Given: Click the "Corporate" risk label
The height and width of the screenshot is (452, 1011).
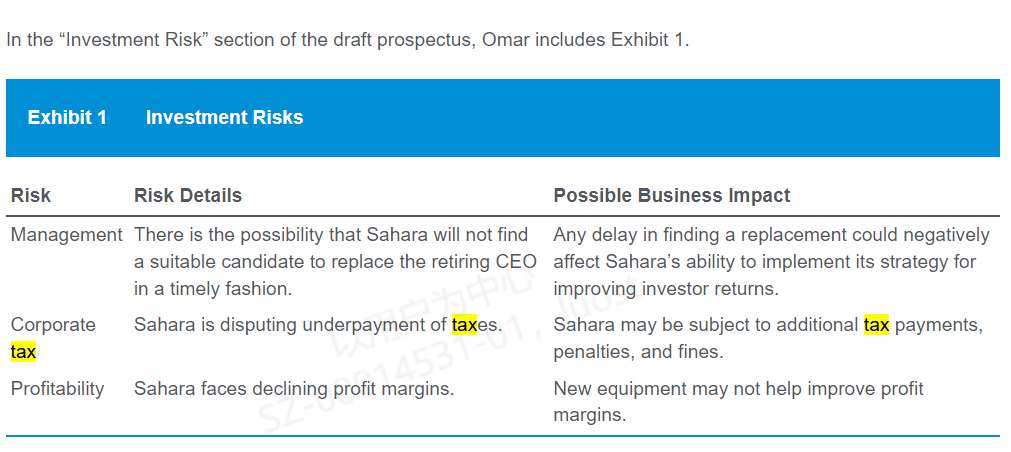Looking at the screenshot, I should coord(53,325).
